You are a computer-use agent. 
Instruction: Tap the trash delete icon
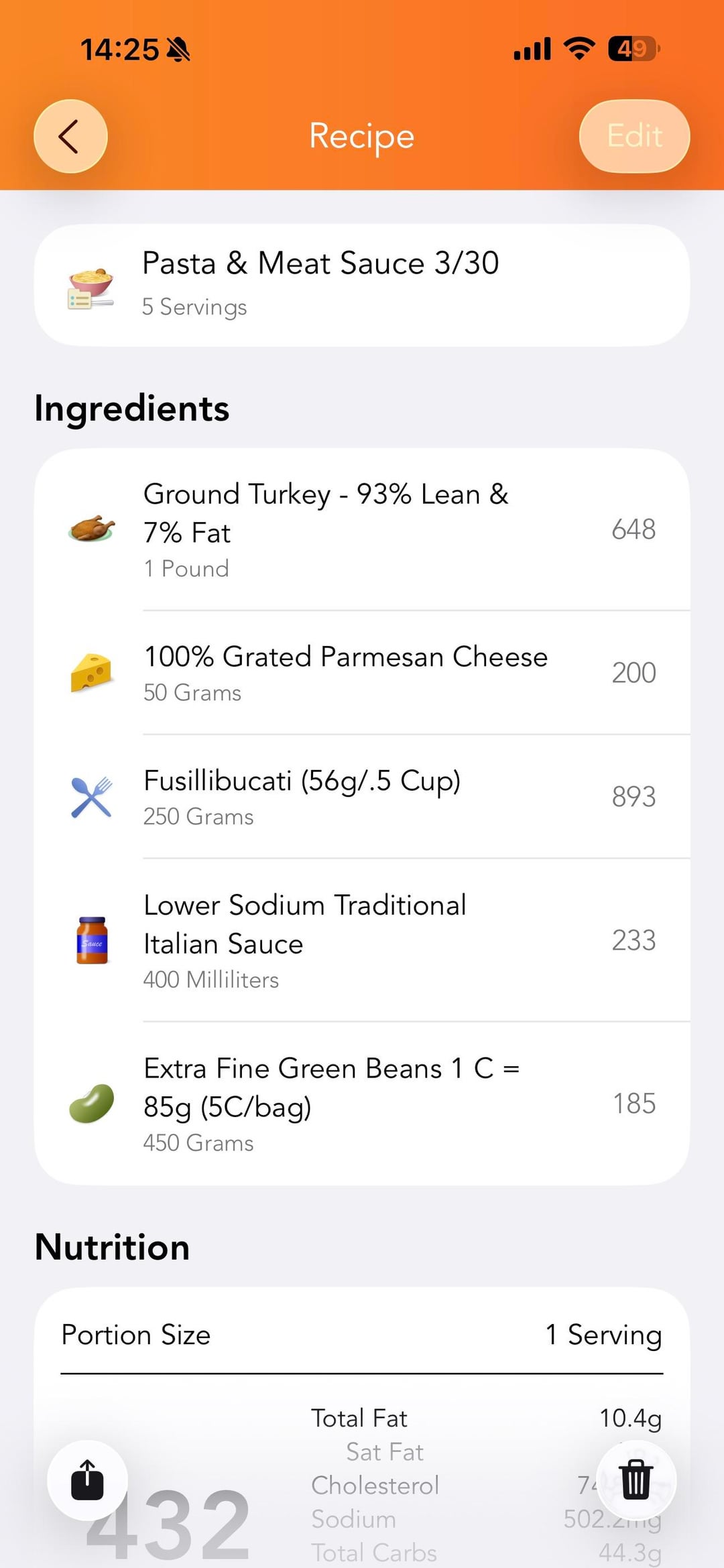pyautogui.click(x=636, y=1480)
